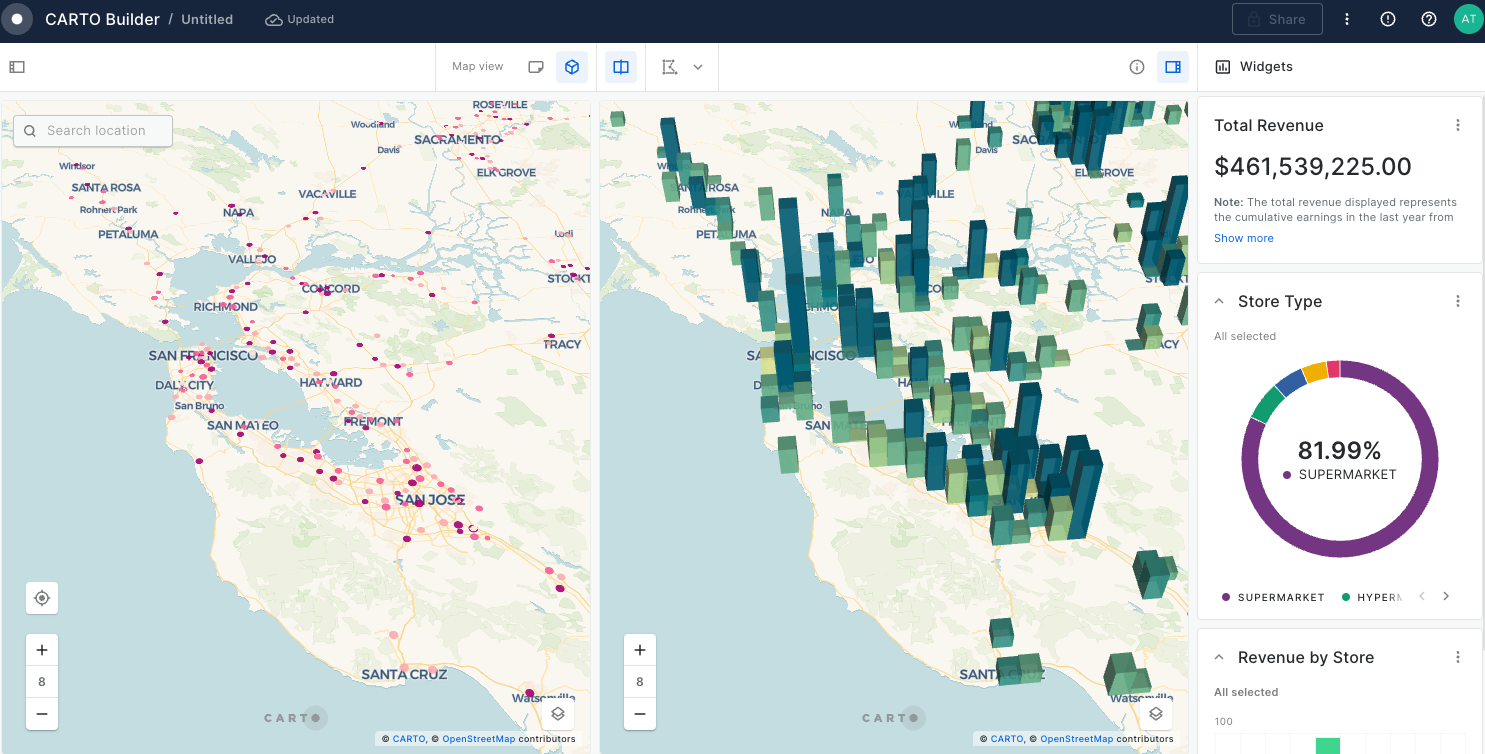Enable the 3D view cube icon
Viewport: 1485px width, 754px height.
tap(572, 67)
